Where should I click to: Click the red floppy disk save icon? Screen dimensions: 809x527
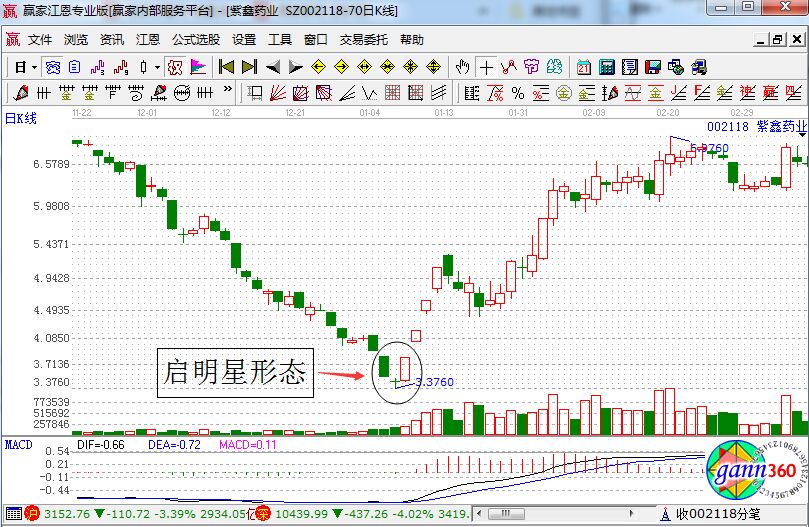coord(653,67)
